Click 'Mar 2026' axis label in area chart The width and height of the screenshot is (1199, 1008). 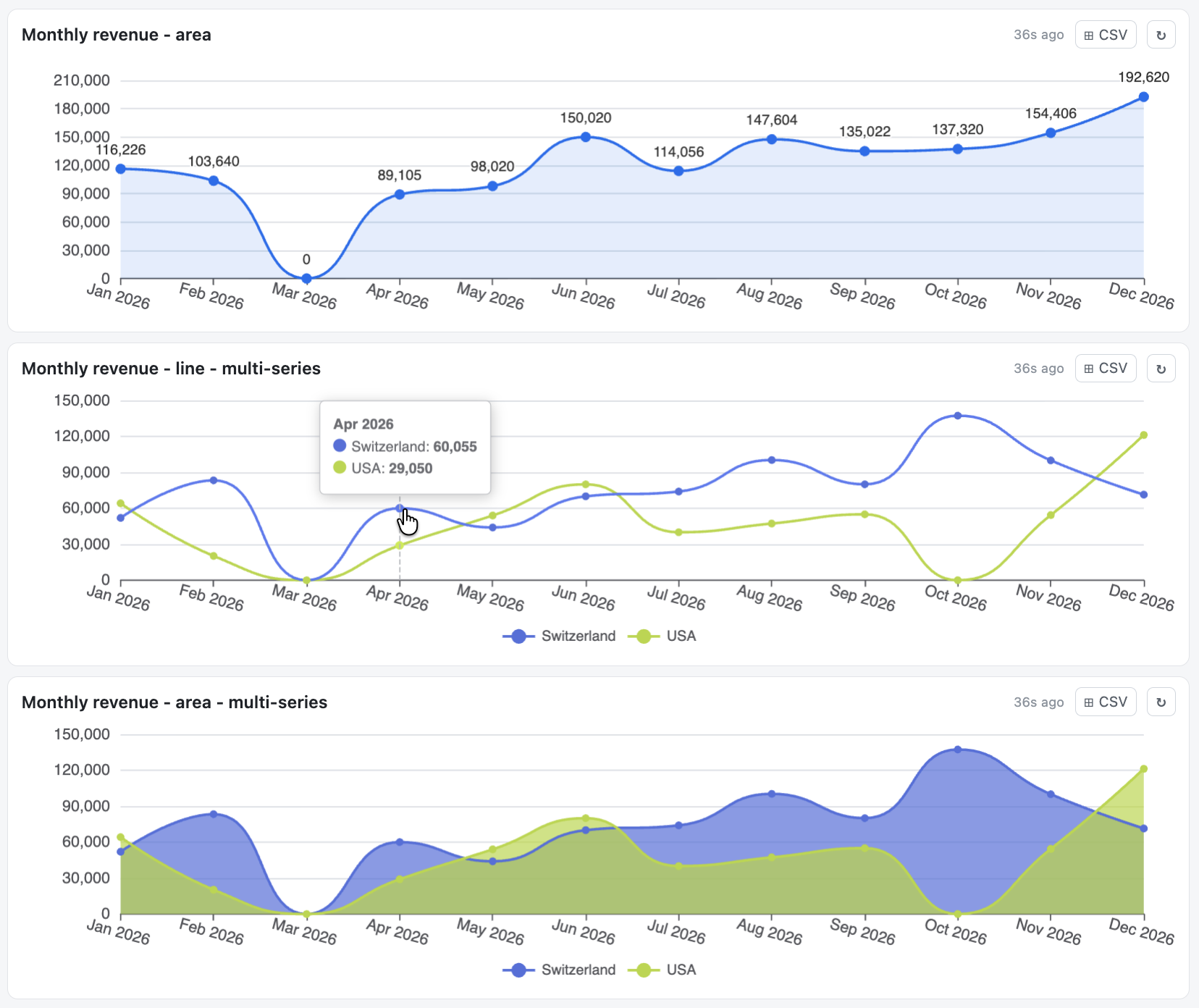pos(304,295)
